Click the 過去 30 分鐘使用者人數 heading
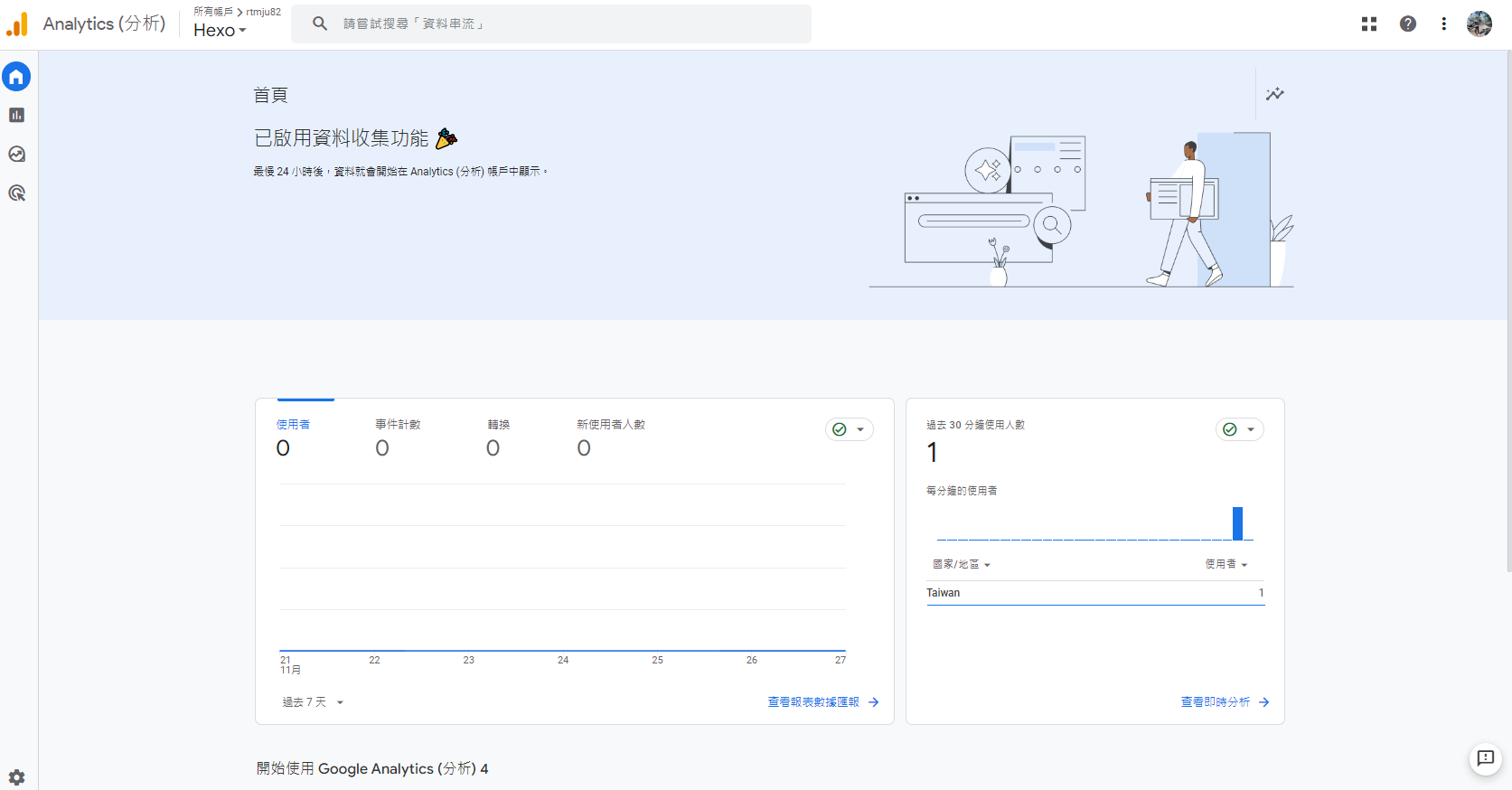This screenshot has height=790, width=1512. point(975,425)
